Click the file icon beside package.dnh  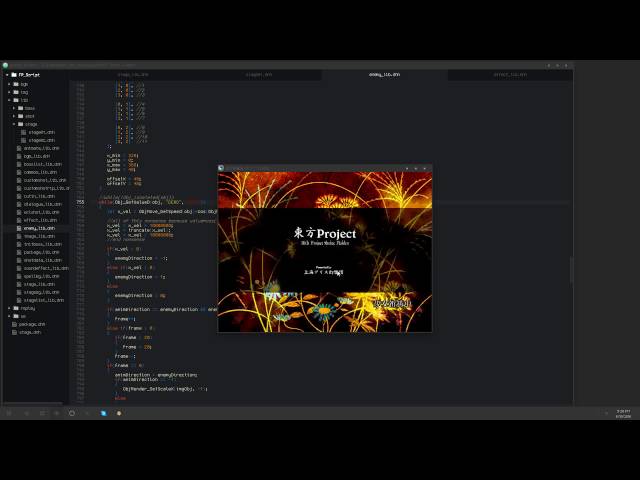[x=14, y=324]
